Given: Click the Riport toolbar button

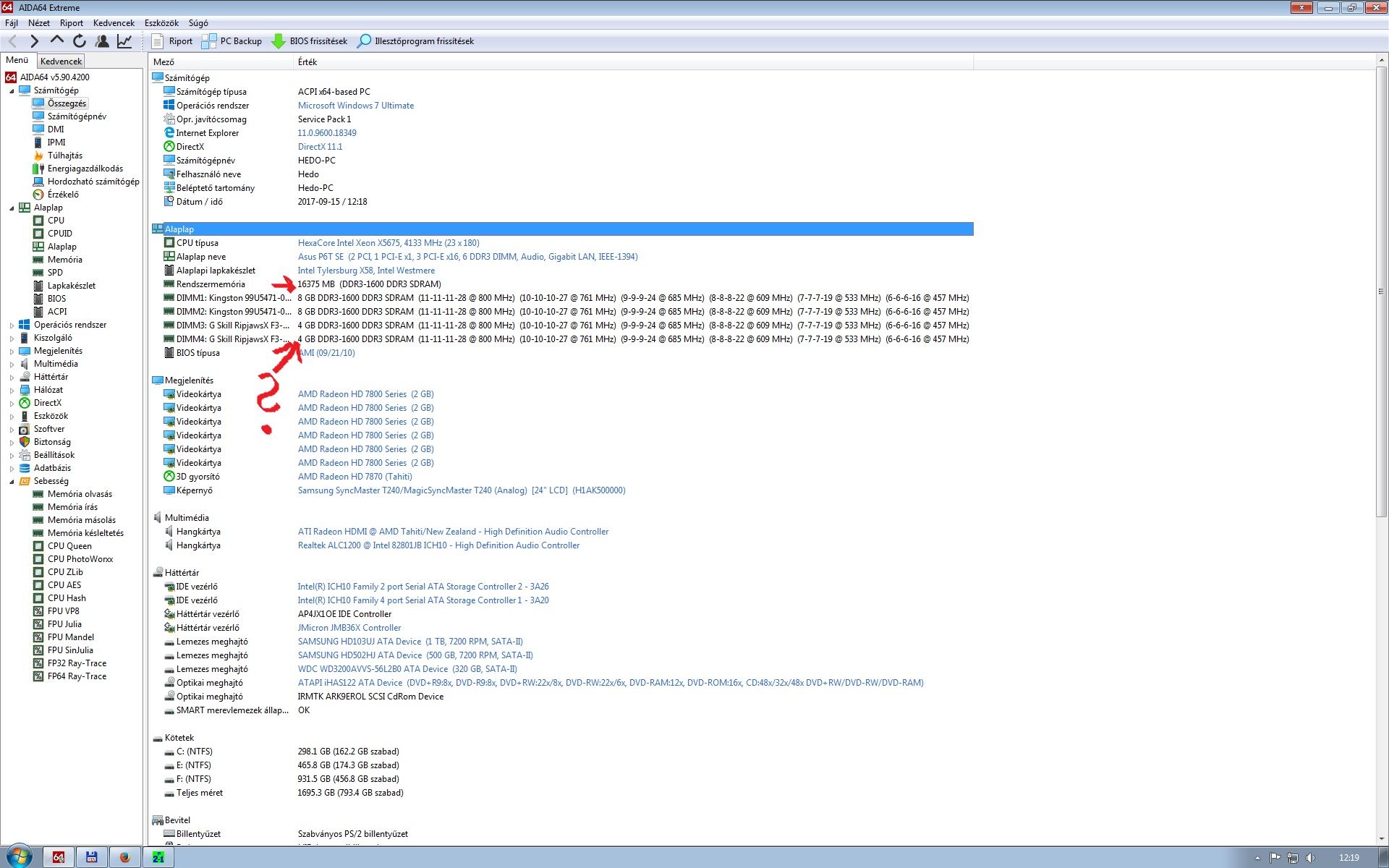Looking at the screenshot, I should pos(172,41).
